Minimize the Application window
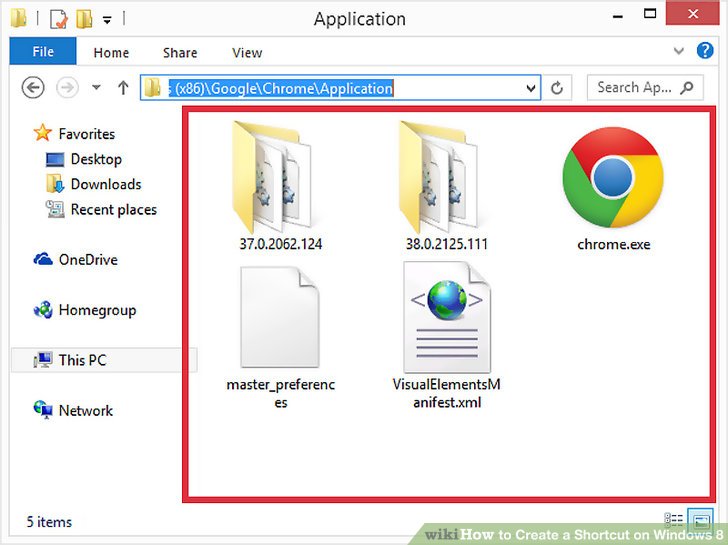Screen dimensions: 728x545 618,16
